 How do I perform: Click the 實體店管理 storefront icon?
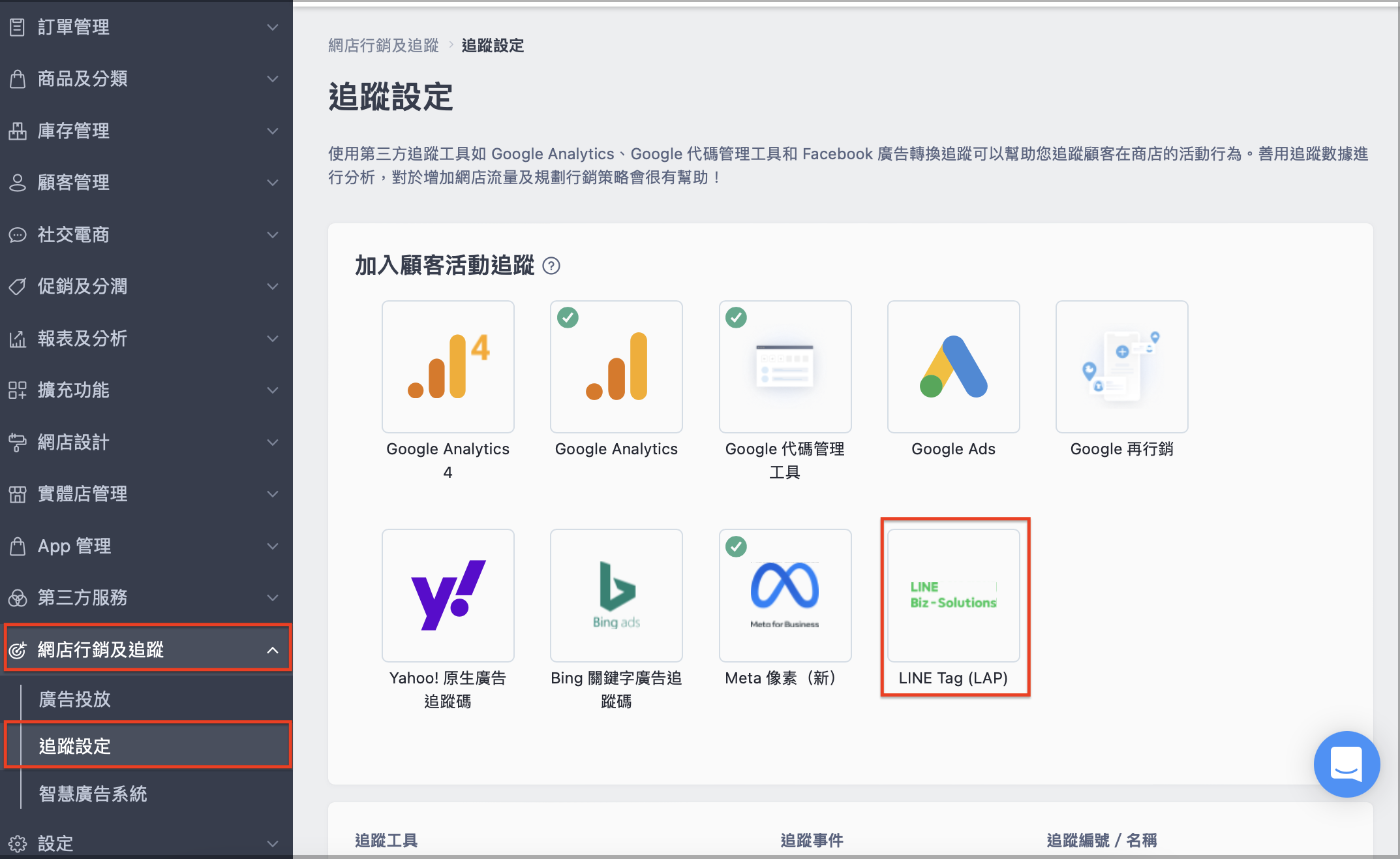(18, 494)
